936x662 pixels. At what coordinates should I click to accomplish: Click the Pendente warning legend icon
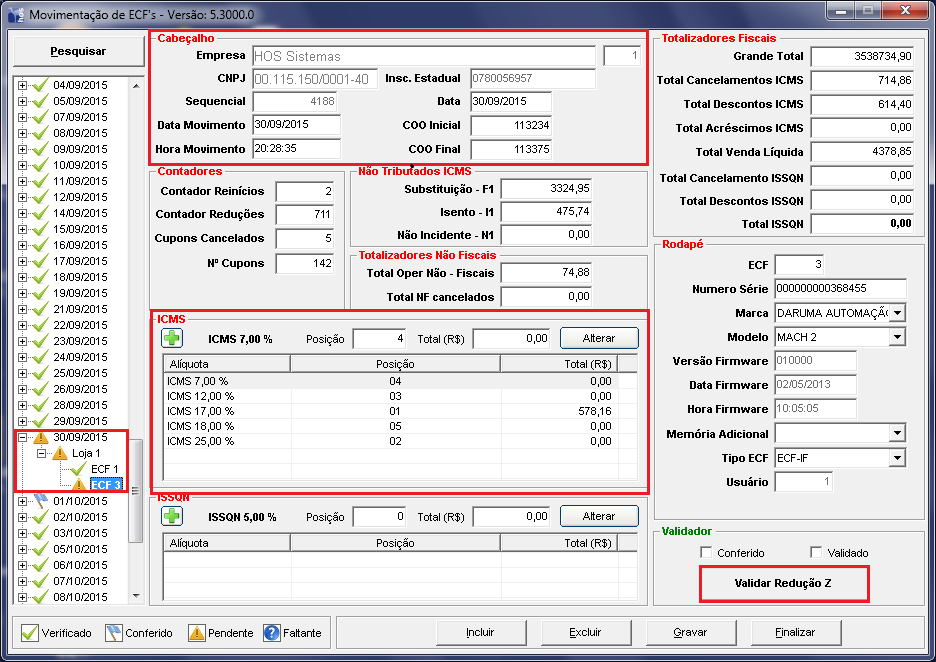(x=197, y=633)
